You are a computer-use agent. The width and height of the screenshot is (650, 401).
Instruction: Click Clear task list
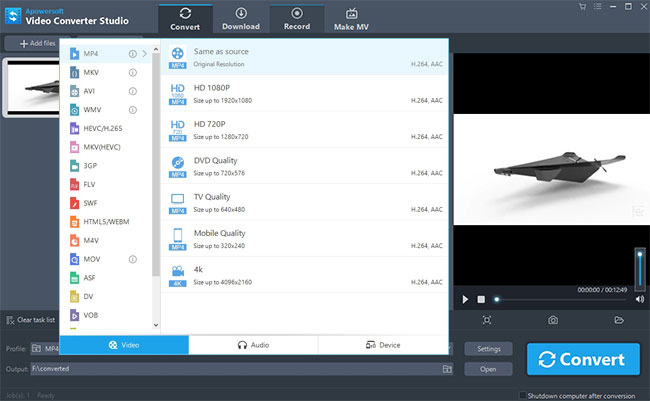coord(31,320)
